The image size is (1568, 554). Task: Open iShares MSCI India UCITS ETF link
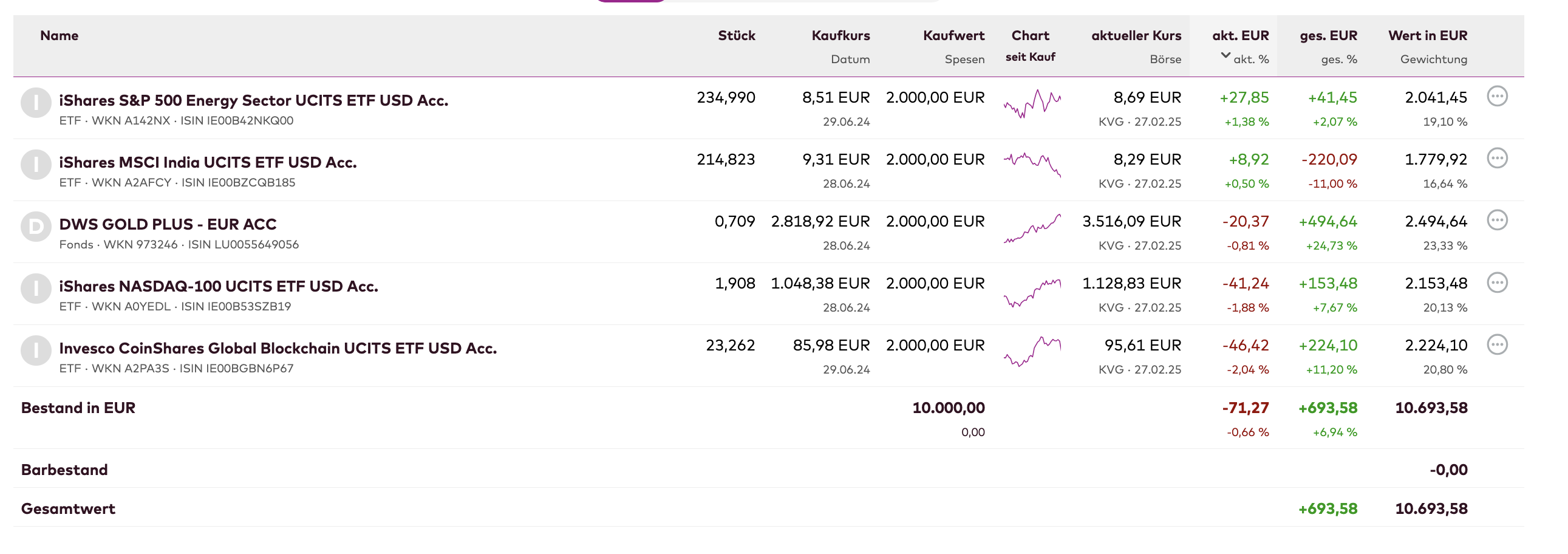click(x=208, y=162)
